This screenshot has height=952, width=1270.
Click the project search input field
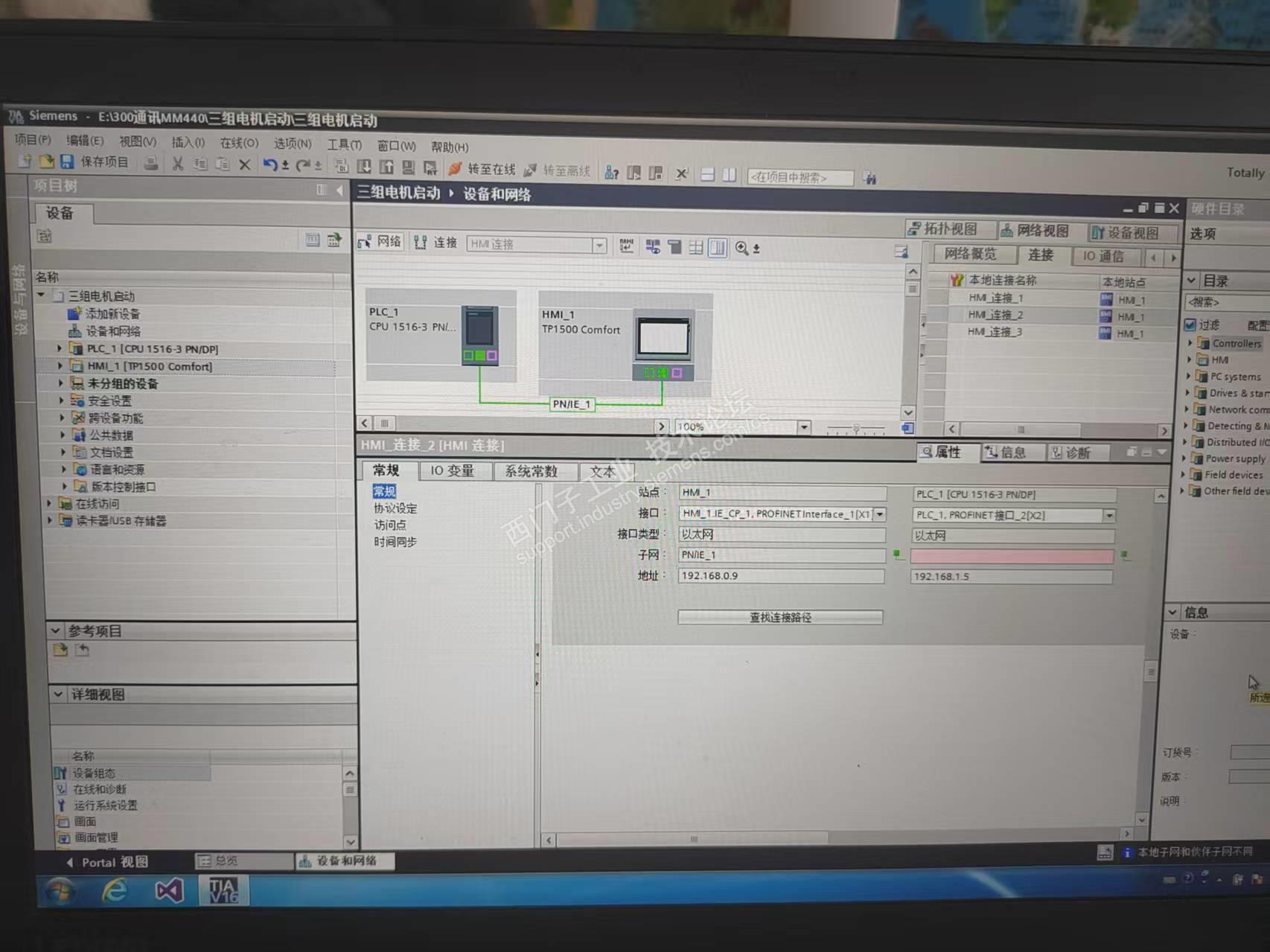[801, 177]
